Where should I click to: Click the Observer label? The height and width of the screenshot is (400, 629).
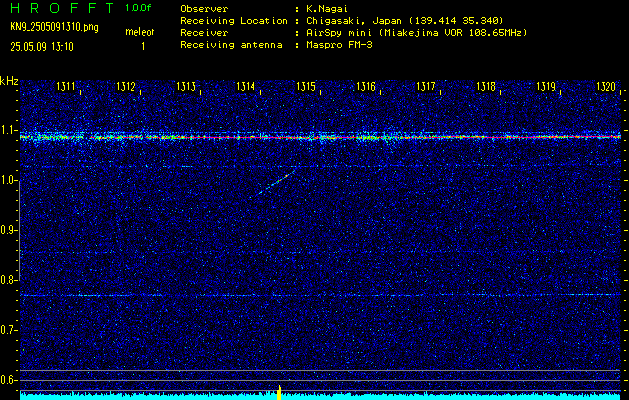pyautogui.click(x=204, y=8)
